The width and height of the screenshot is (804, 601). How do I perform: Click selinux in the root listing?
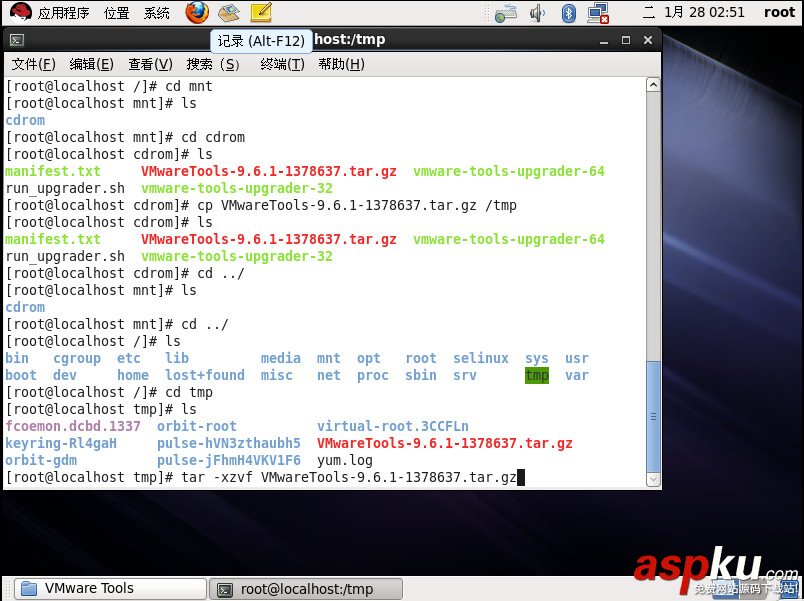click(x=481, y=358)
